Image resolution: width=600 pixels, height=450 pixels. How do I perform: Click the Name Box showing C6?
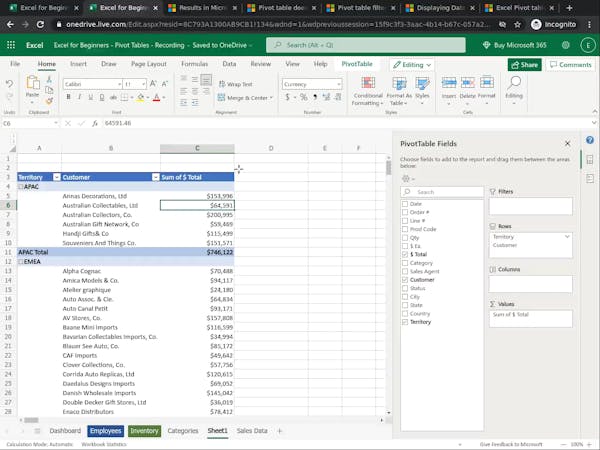(x=30, y=123)
